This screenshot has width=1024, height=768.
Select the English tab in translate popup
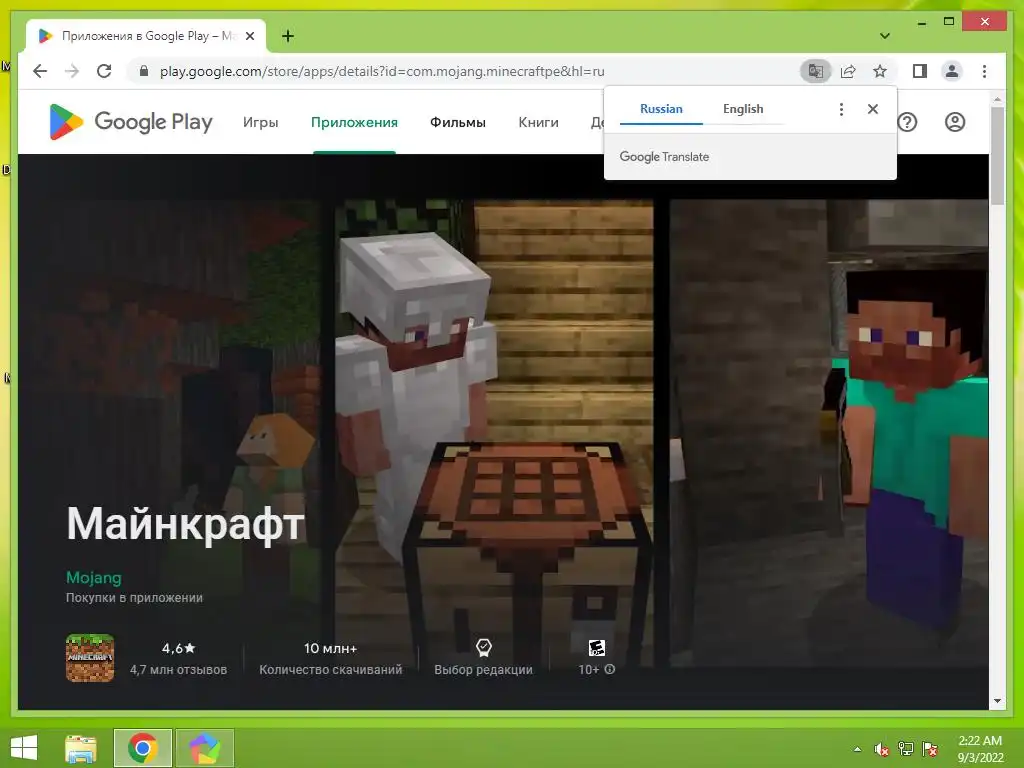point(743,109)
